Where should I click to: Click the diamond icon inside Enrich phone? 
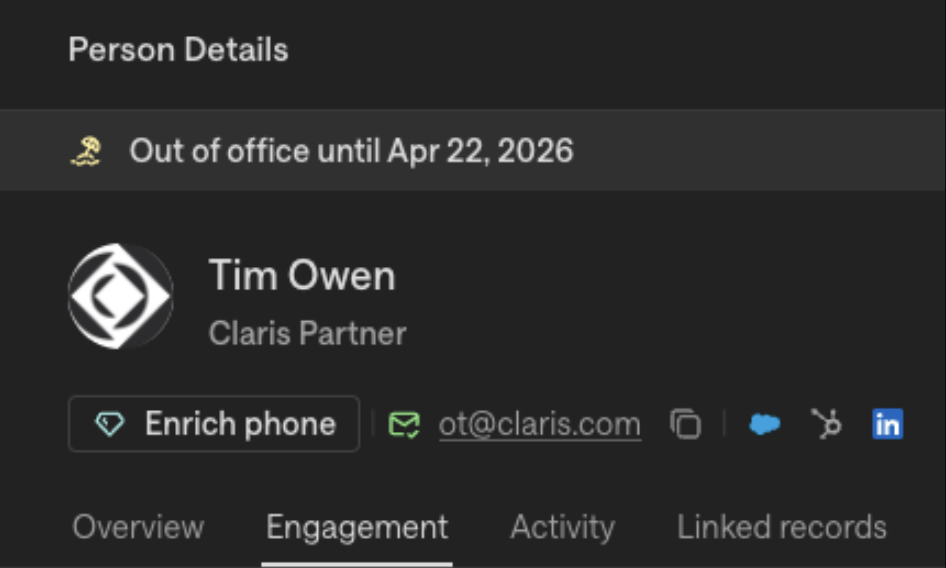click(x=109, y=424)
